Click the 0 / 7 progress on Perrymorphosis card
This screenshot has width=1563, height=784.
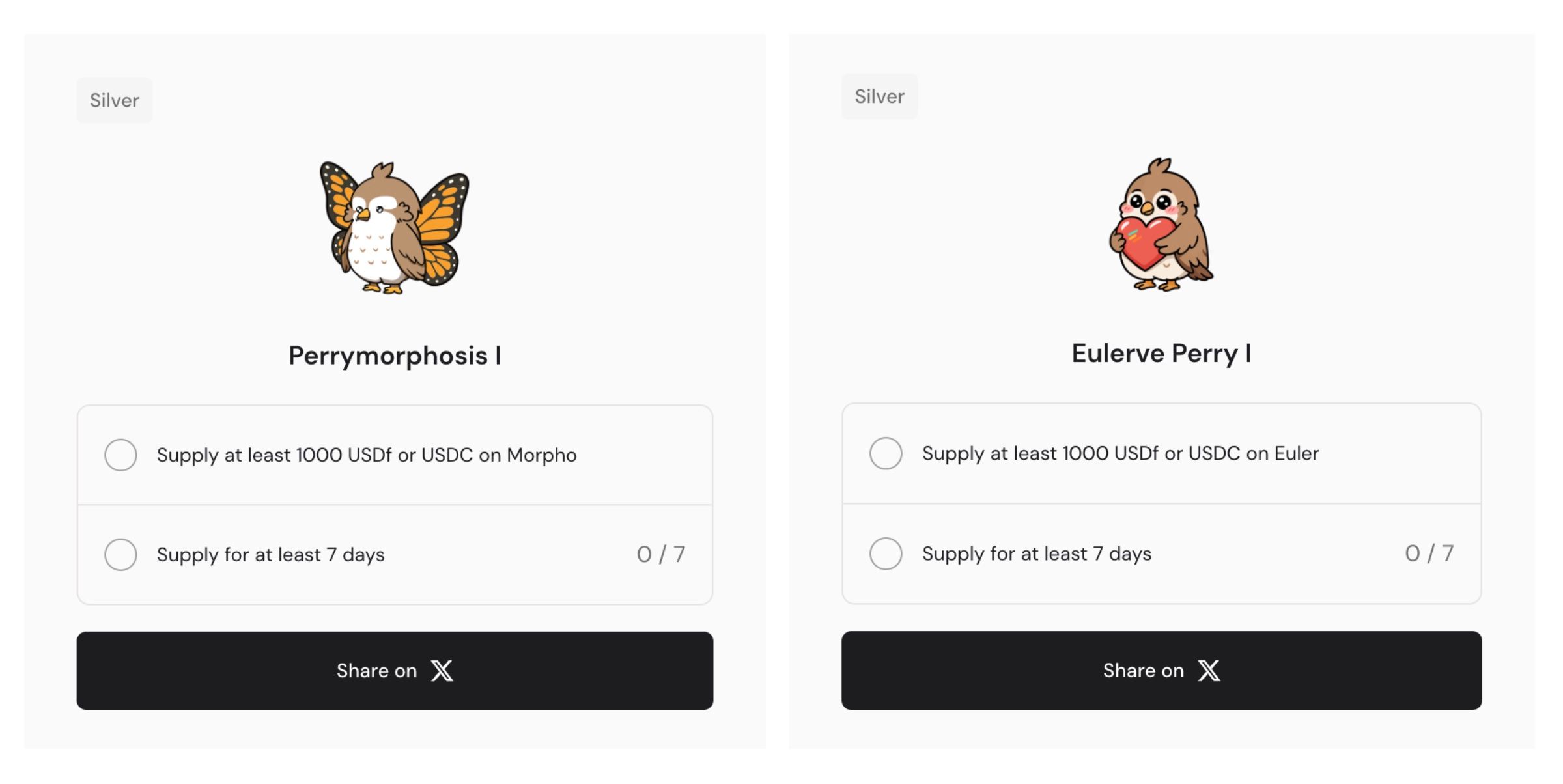[x=661, y=554]
